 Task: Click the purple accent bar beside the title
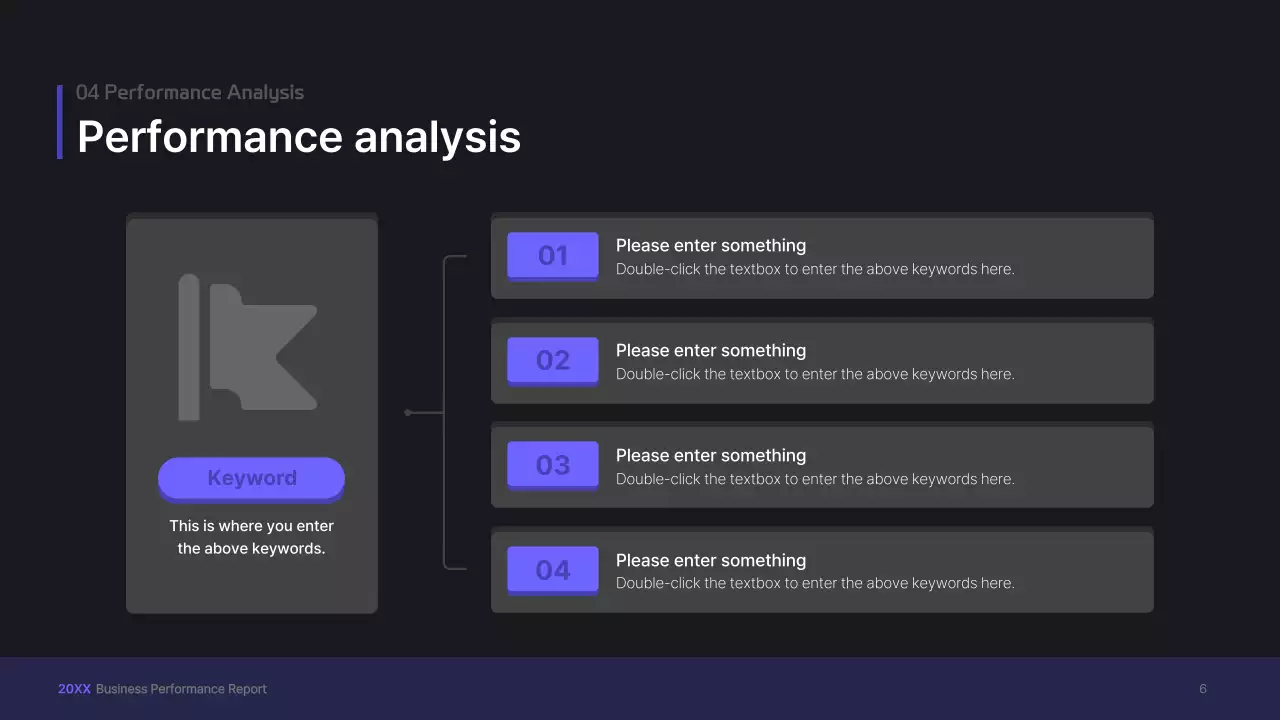click(x=60, y=122)
